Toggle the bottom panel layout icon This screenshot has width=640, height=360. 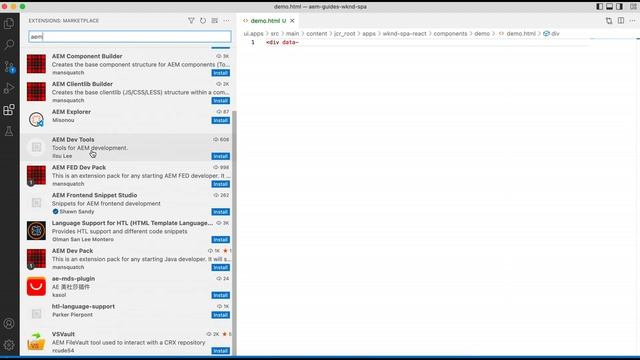pos(609,7)
